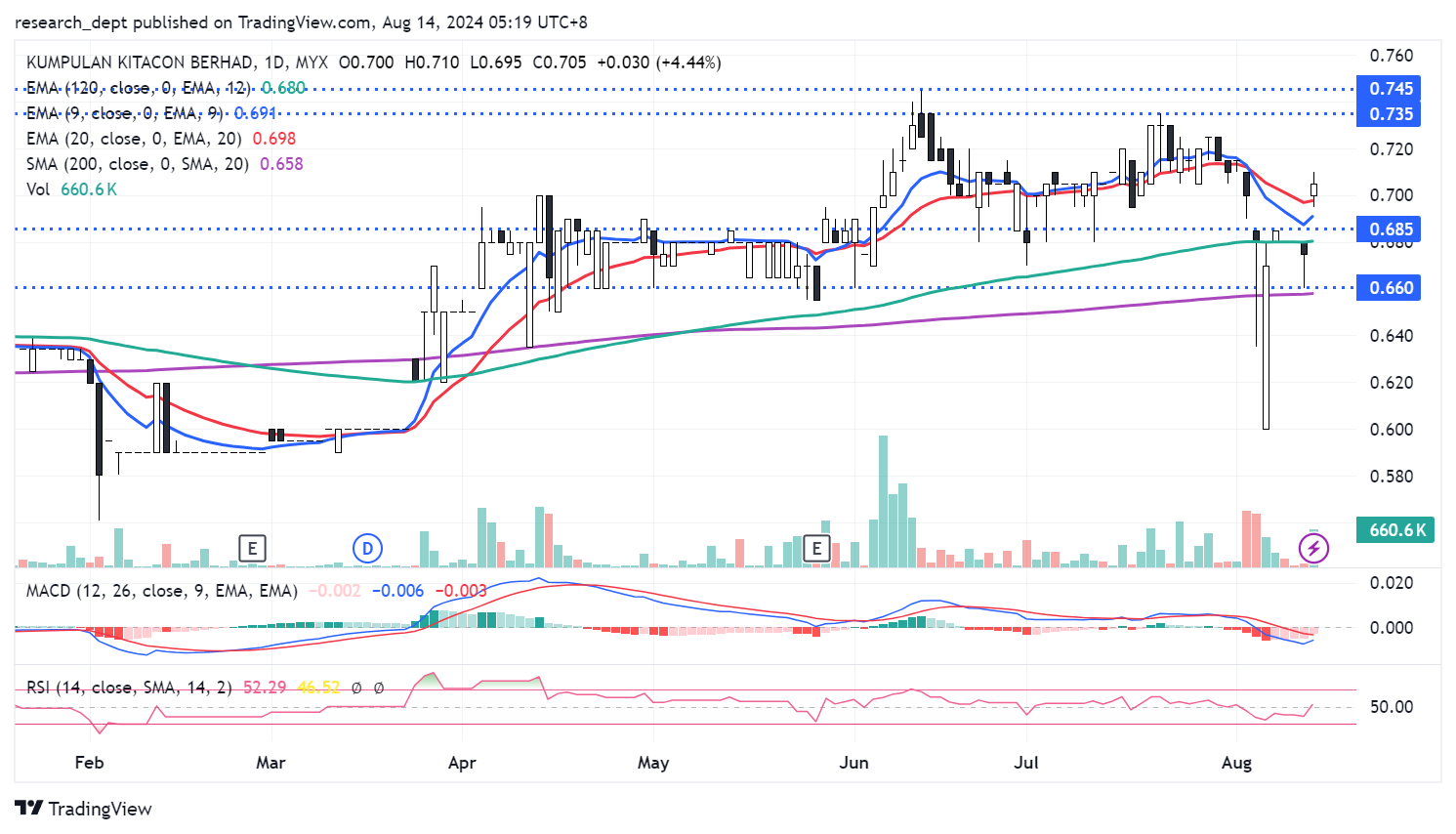Click the purple lightning bolt icon
The width and height of the screenshot is (1456, 834).
pyautogui.click(x=1313, y=549)
